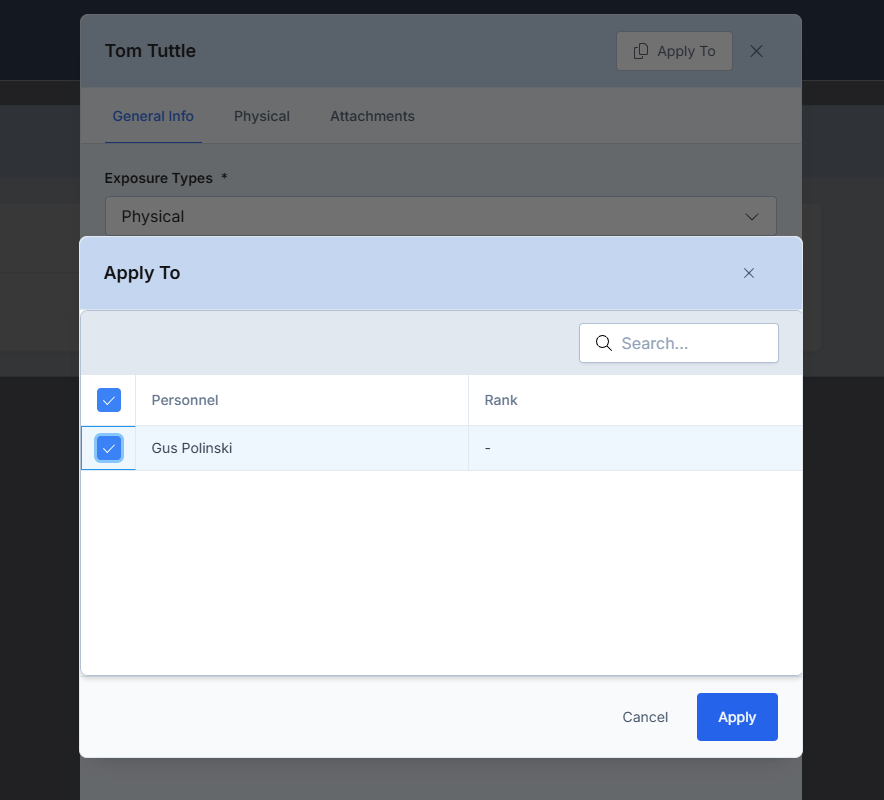Uncheck the Gus Polinski checkbox
The image size is (884, 800).
click(109, 449)
